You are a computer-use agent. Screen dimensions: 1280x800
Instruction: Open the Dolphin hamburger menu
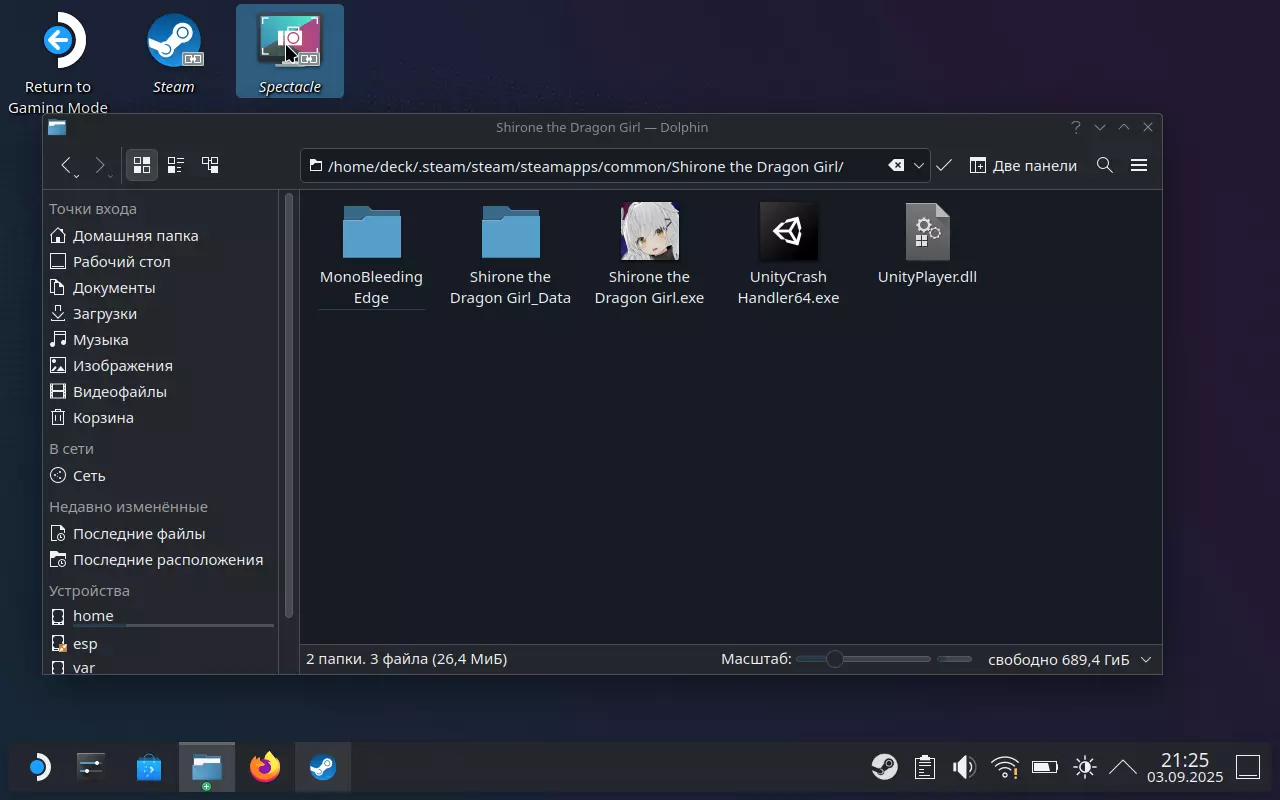1139,165
